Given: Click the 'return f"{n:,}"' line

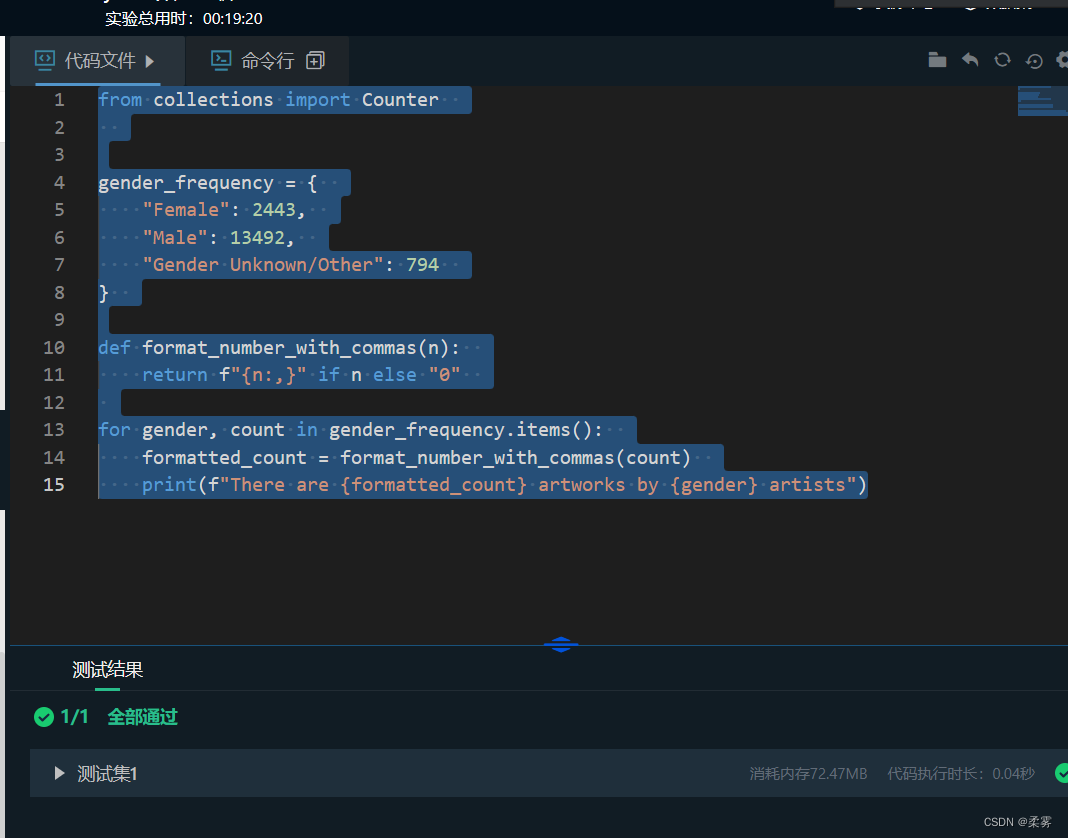Looking at the screenshot, I should click(301, 375).
